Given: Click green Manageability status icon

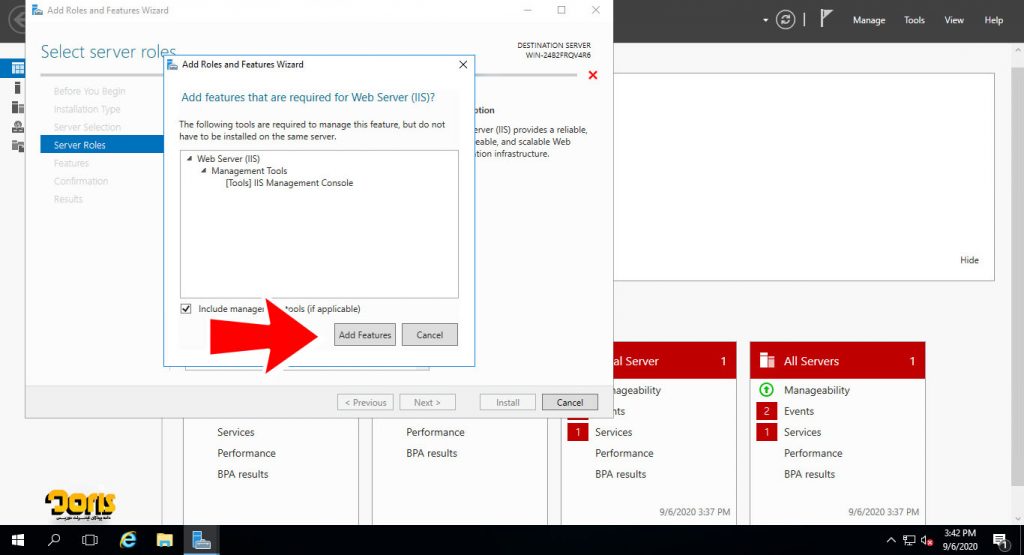Looking at the screenshot, I should pyautogui.click(x=766, y=390).
